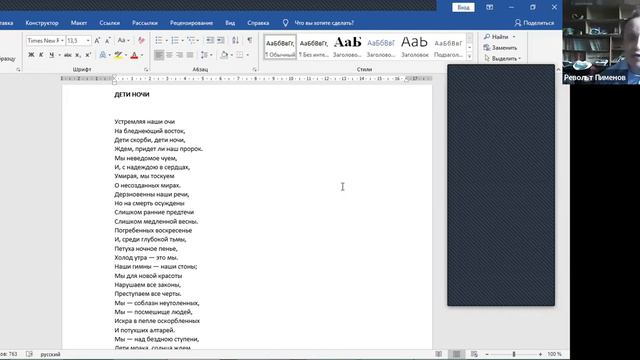The width and height of the screenshot is (640, 360).
Task: Open the Вид tab
Action: (230, 23)
